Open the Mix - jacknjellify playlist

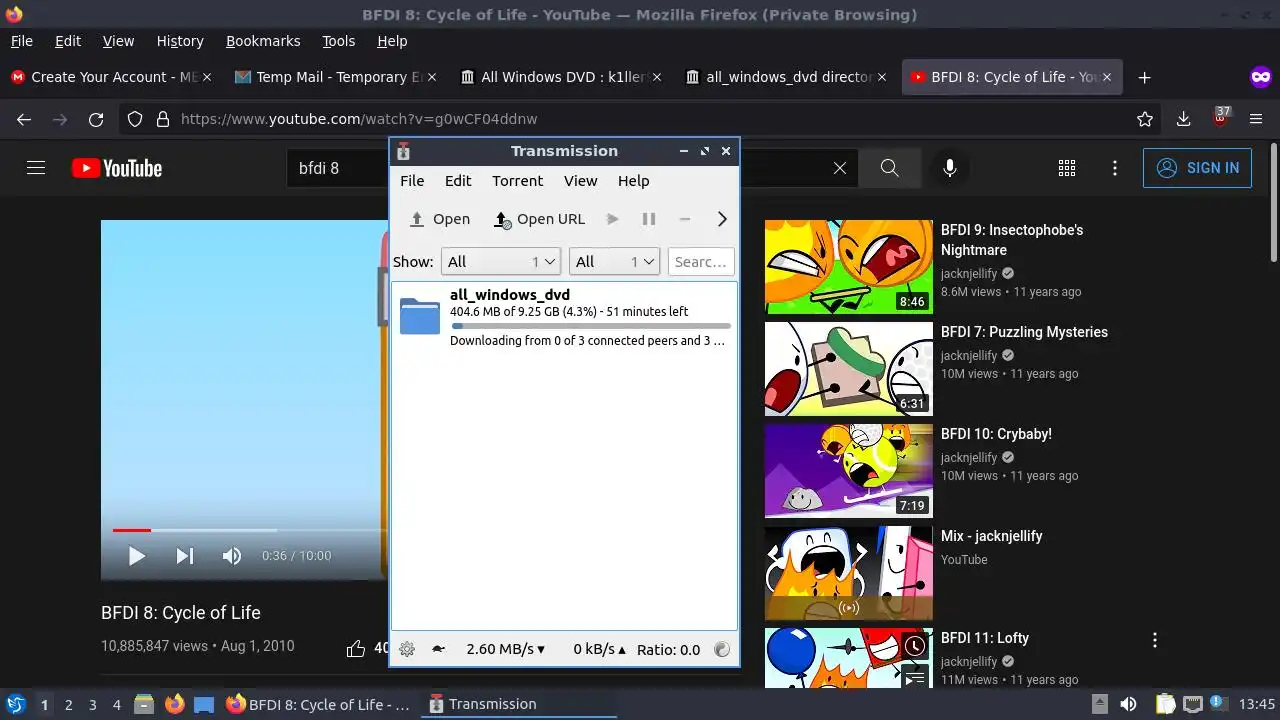(x=849, y=573)
